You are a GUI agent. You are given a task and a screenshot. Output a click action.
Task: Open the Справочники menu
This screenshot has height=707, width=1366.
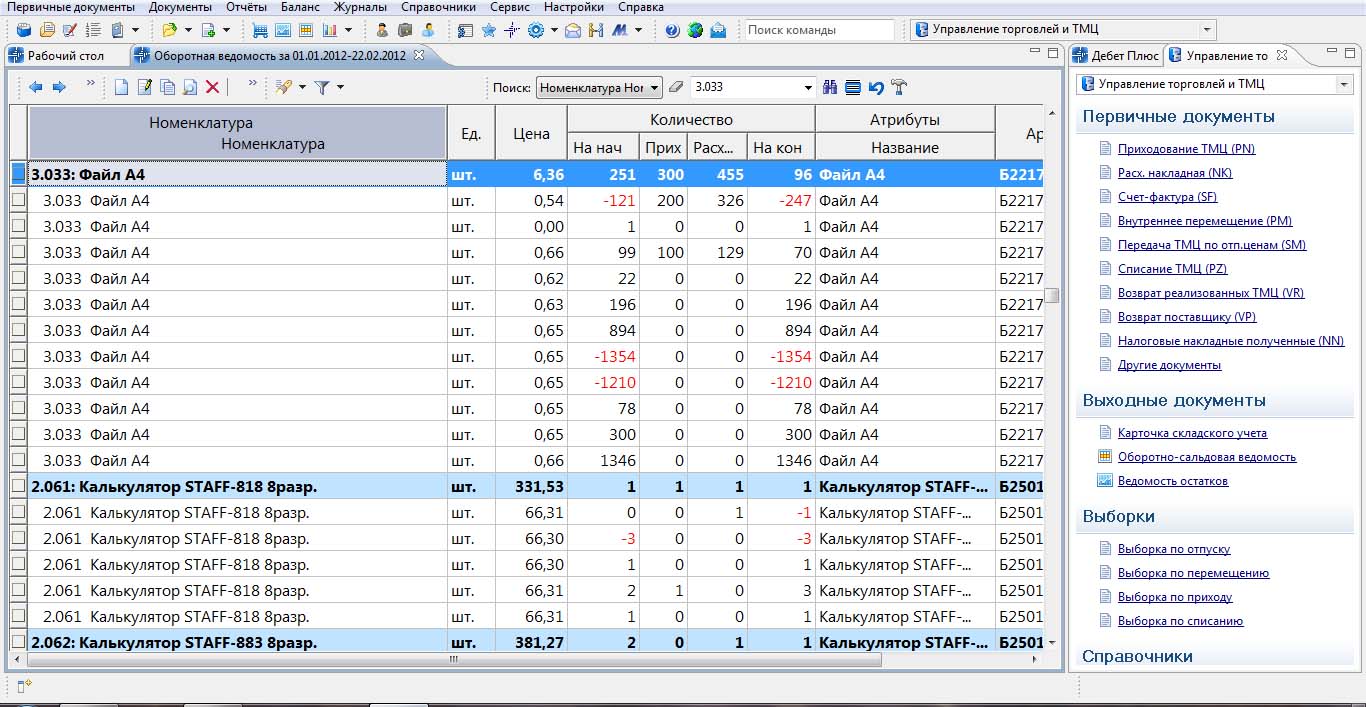pyautogui.click(x=437, y=7)
